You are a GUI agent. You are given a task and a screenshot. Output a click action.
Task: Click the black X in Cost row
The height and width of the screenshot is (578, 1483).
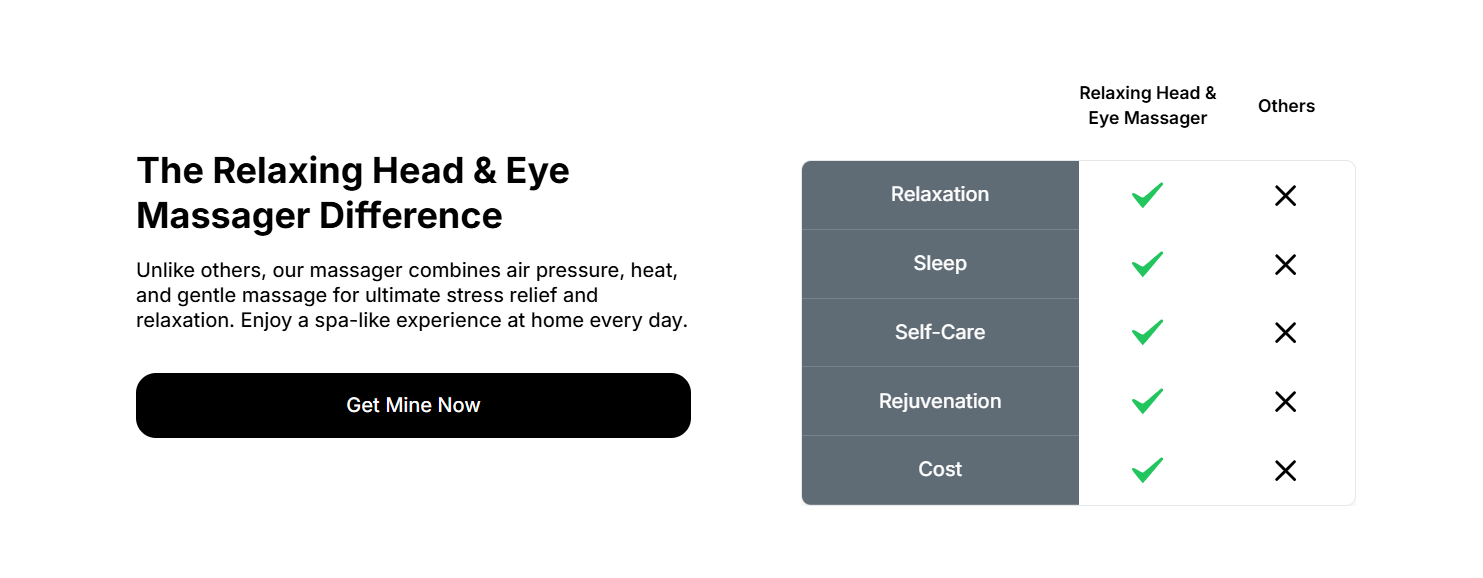(1285, 471)
